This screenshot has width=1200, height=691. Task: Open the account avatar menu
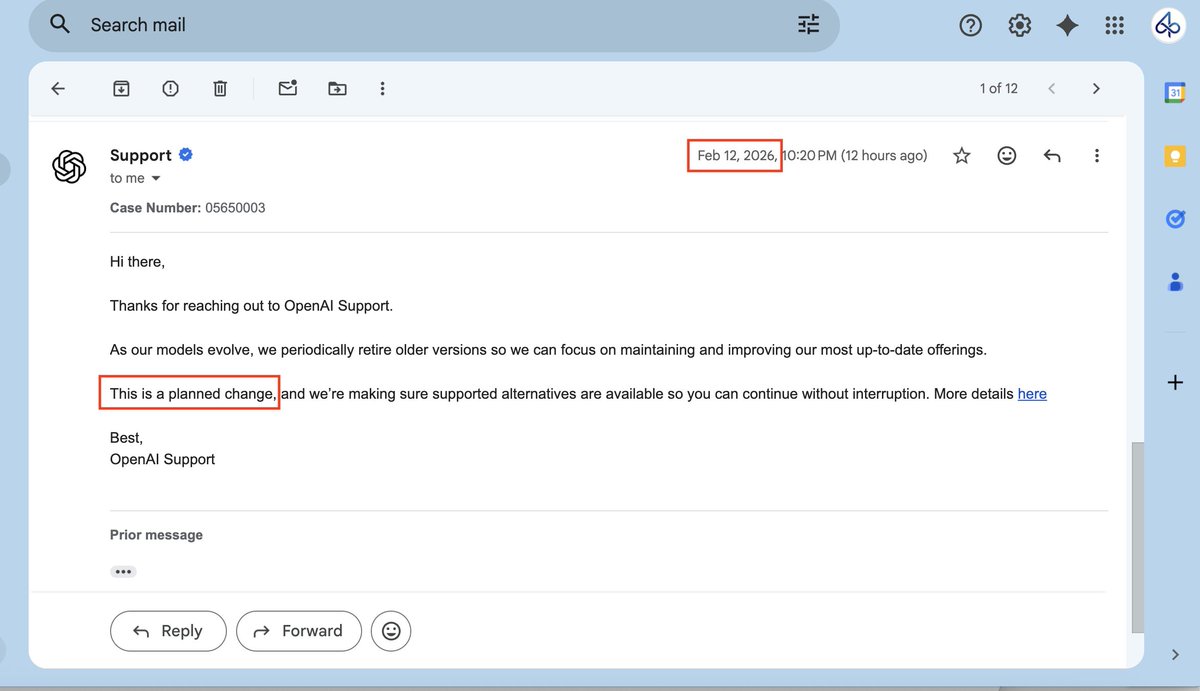coord(1167,26)
